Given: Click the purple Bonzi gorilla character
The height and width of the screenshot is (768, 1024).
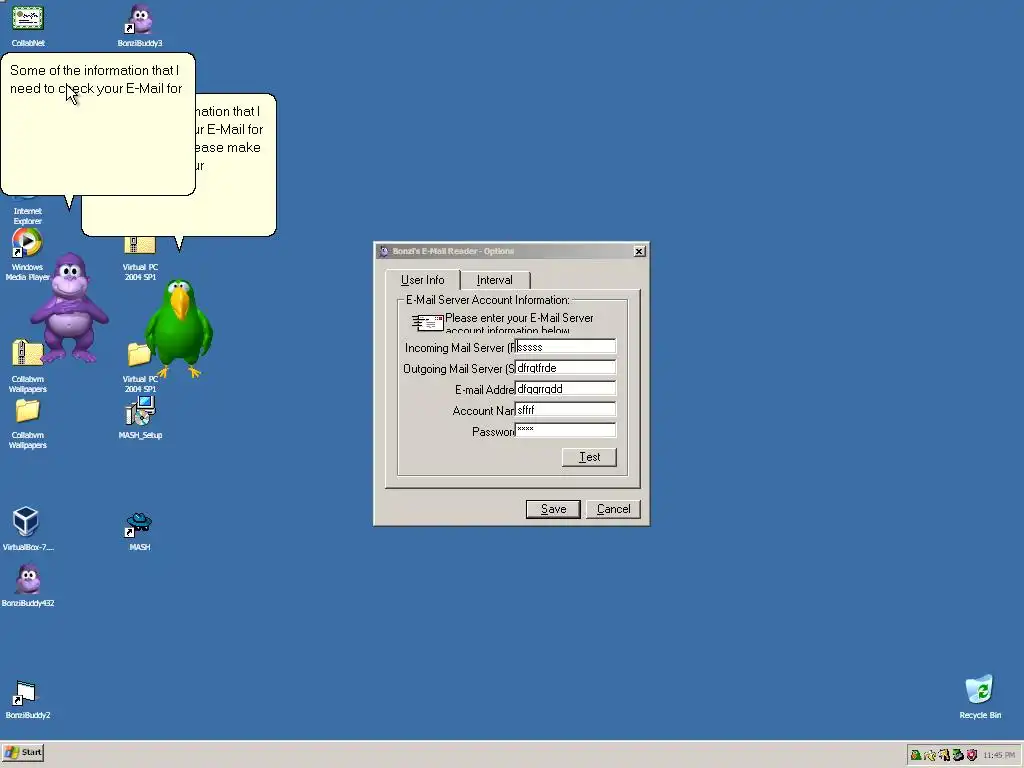Looking at the screenshot, I should click(x=69, y=308).
